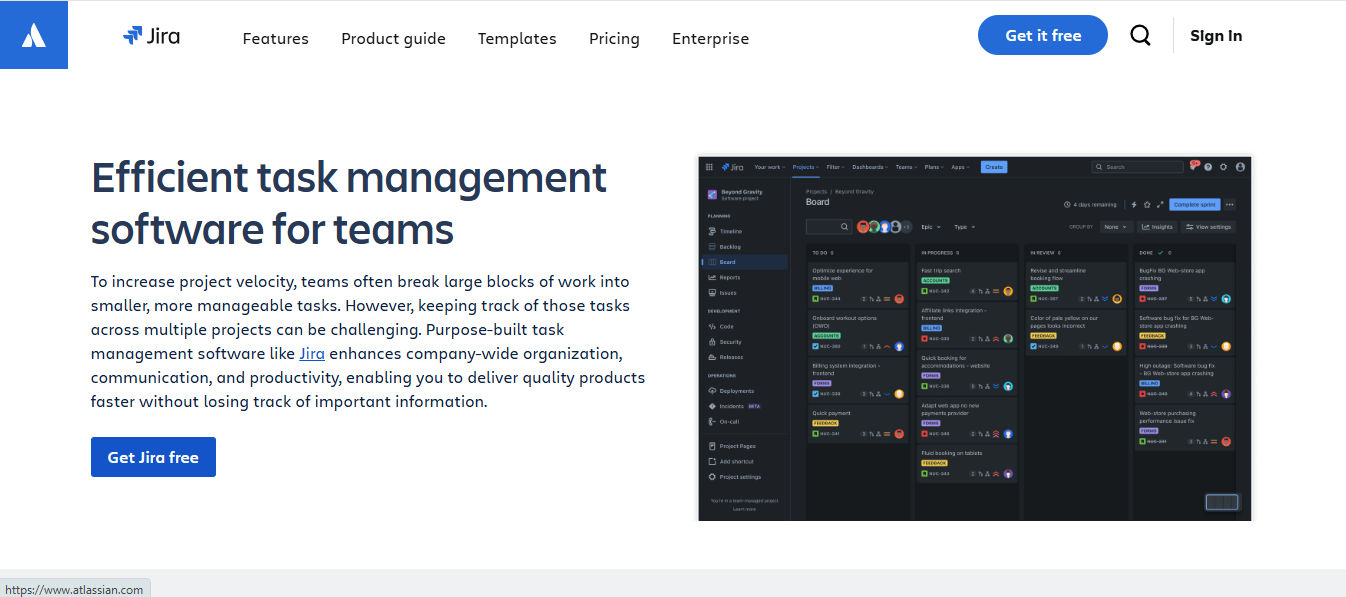Expand the Your work dropdown in screenshot

point(769,167)
